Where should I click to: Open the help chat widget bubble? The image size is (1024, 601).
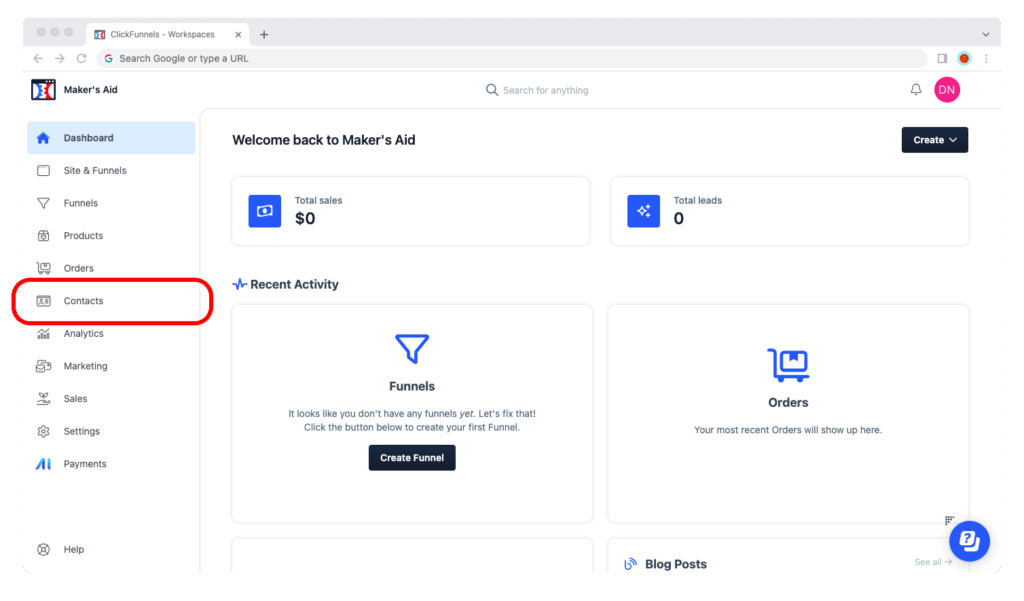click(969, 541)
